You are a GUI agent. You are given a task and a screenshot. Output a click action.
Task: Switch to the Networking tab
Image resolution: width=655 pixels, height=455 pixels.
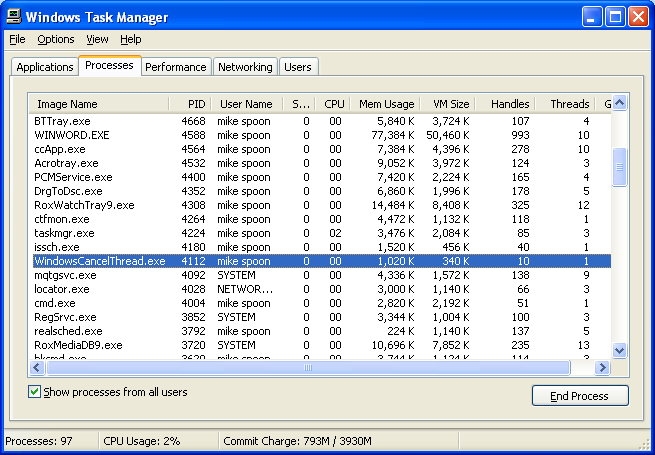[245, 67]
